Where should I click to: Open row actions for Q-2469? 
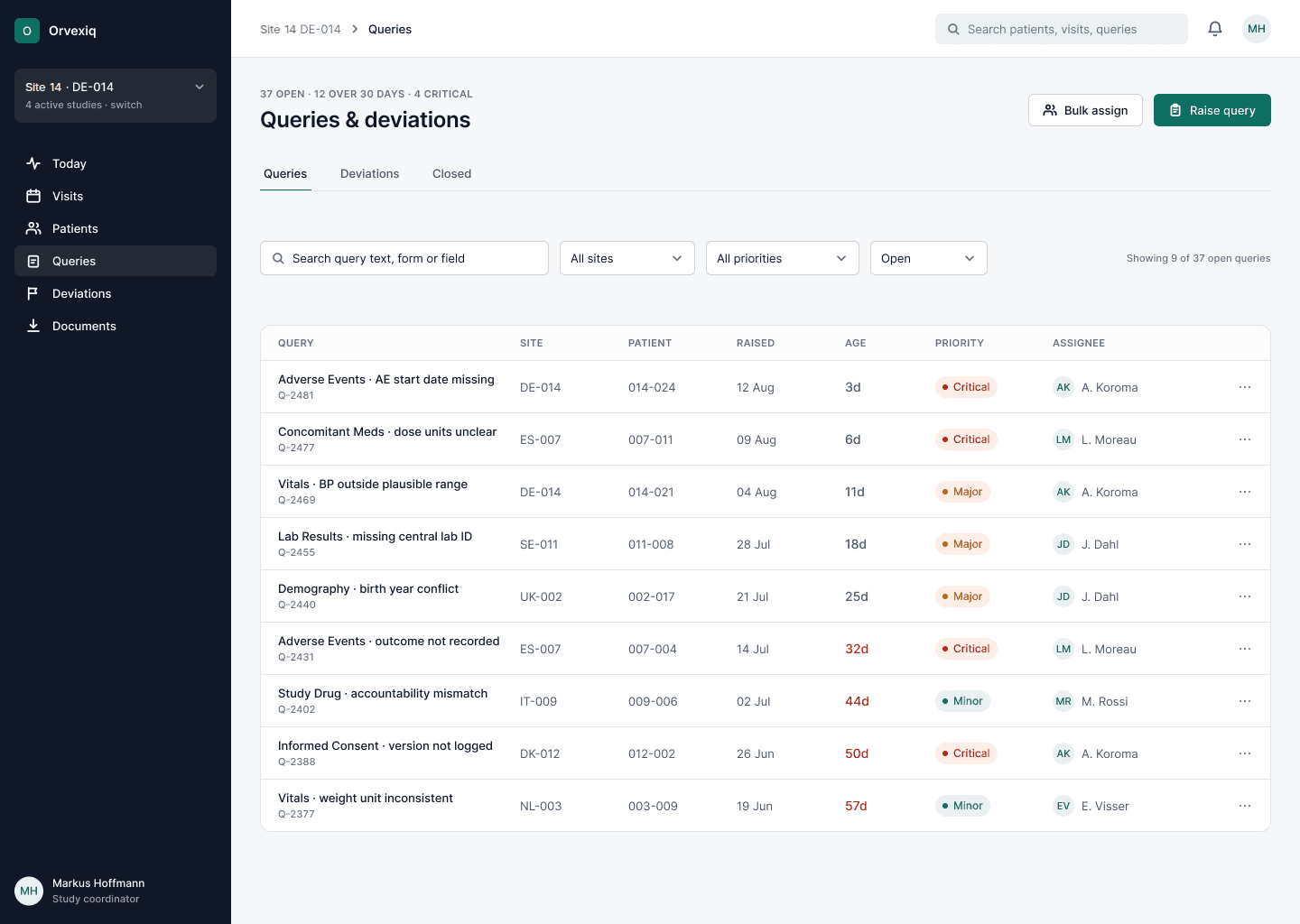(x=1245, y=492)
